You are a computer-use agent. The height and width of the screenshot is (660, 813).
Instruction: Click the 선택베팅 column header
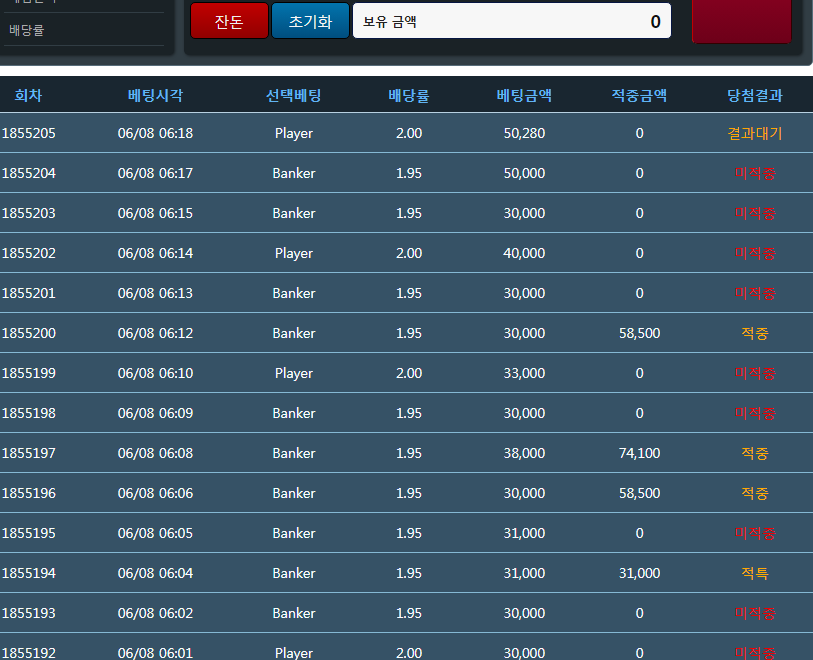[x=293, y=95]
